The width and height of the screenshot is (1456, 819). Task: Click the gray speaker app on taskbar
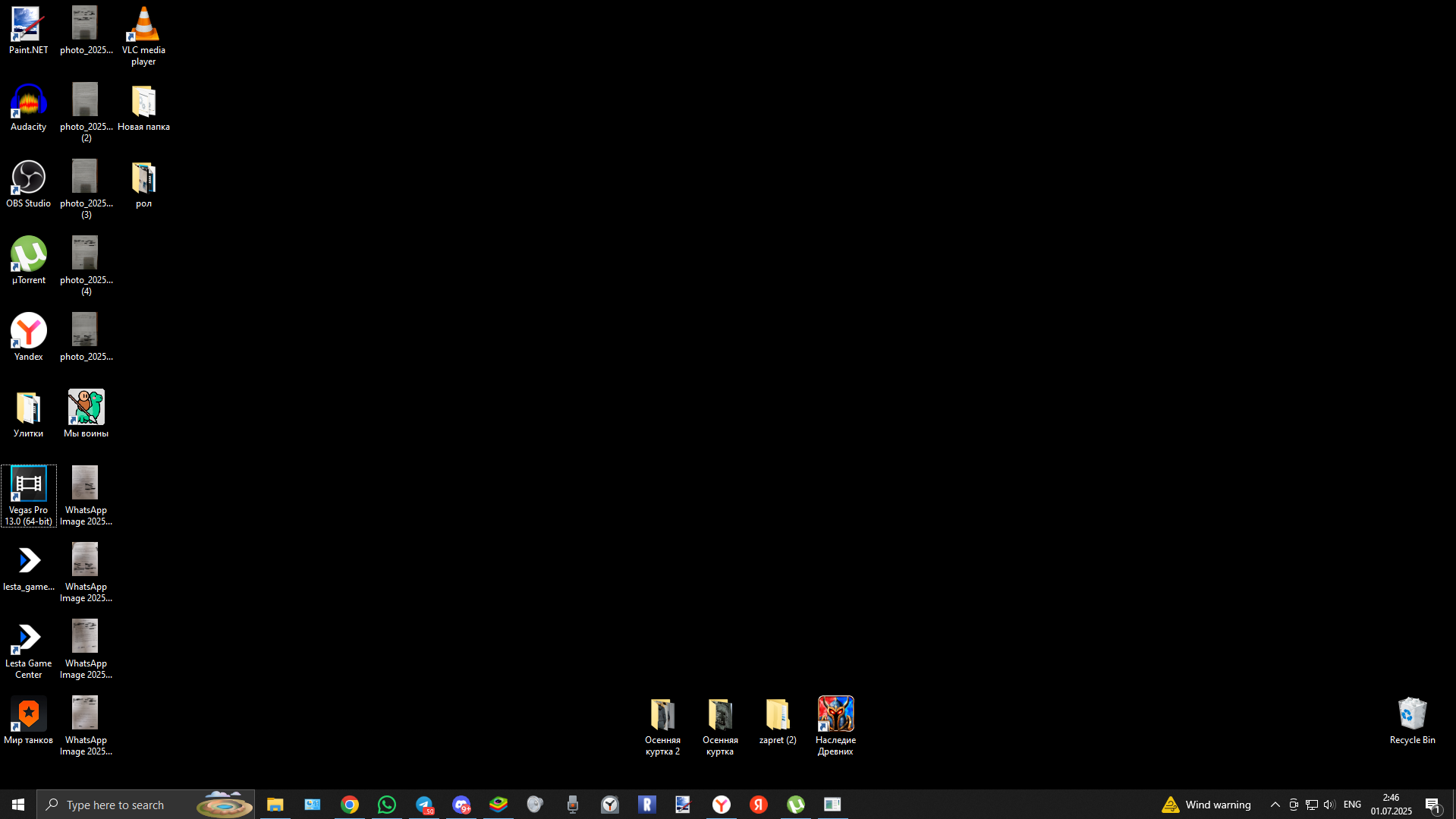535,805
